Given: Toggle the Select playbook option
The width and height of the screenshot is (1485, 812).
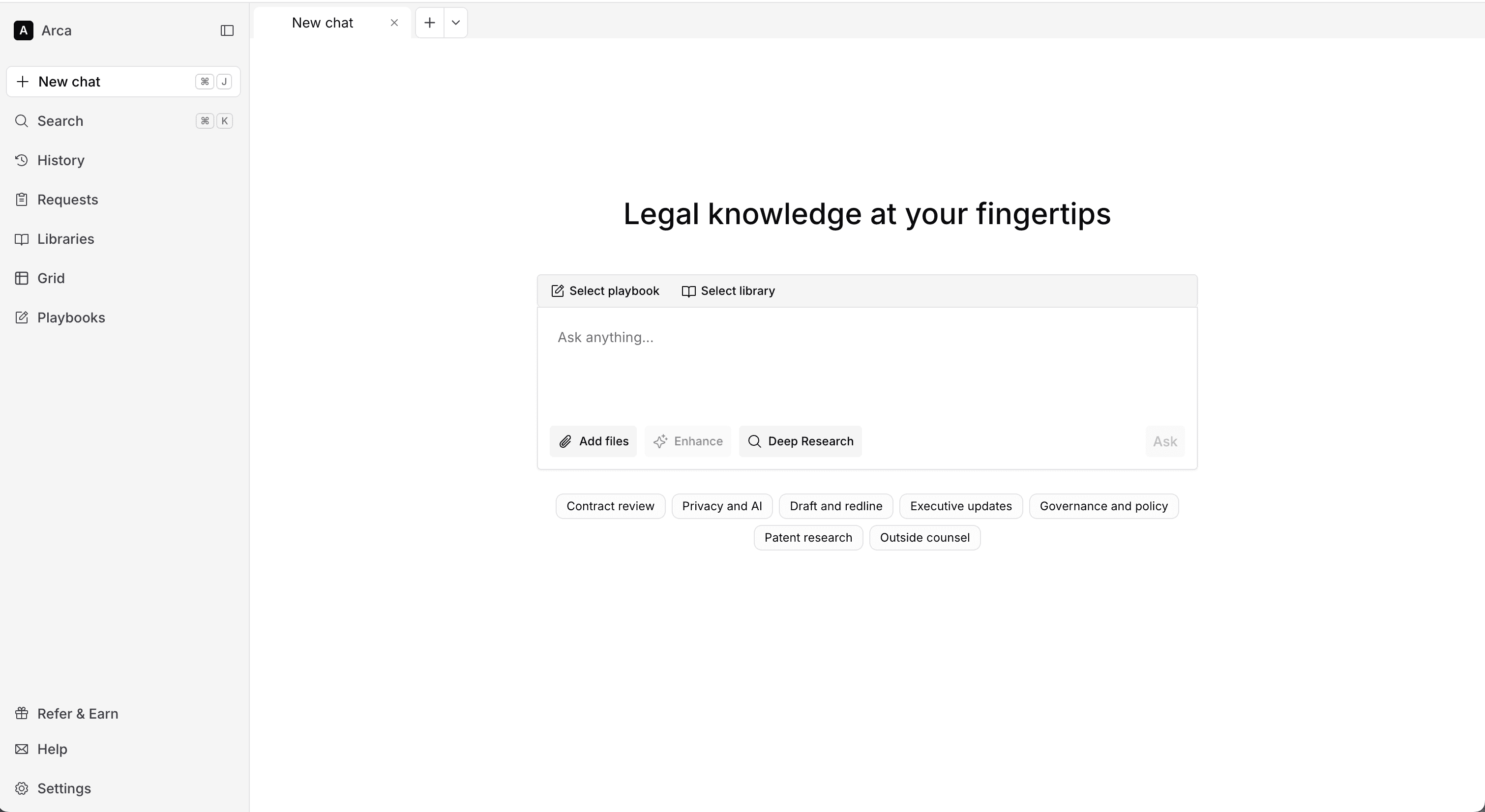Looking at the screenshot, I should (604, 290).
